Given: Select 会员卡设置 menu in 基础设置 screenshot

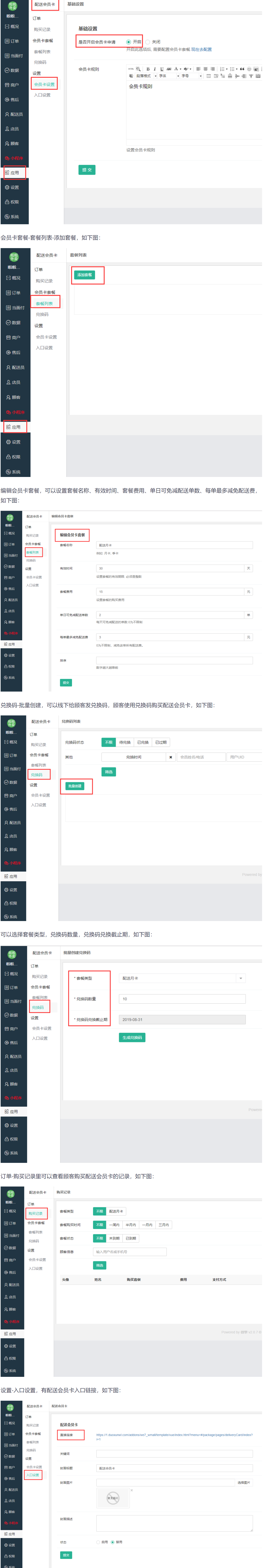Looking at the screenshot, I should click(44, 85).
